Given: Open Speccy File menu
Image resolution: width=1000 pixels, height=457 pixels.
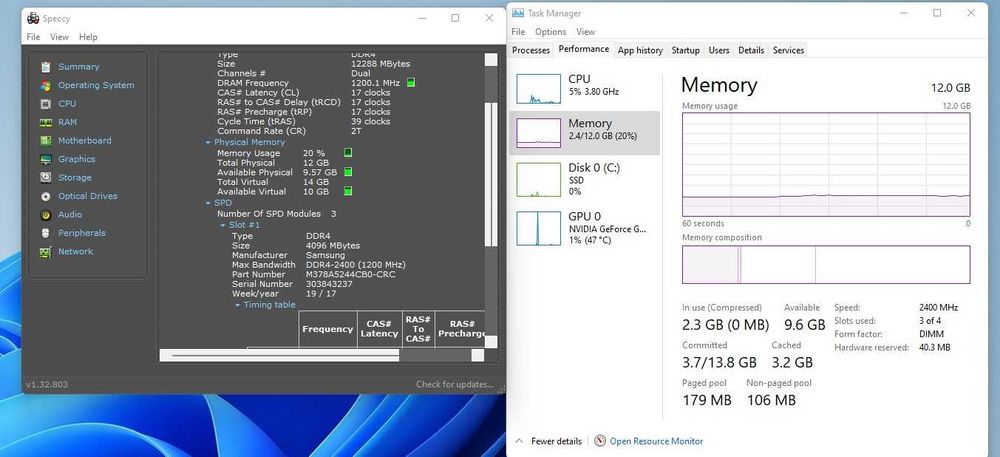Looking at the screenshot, I should [x=33, y=37].
